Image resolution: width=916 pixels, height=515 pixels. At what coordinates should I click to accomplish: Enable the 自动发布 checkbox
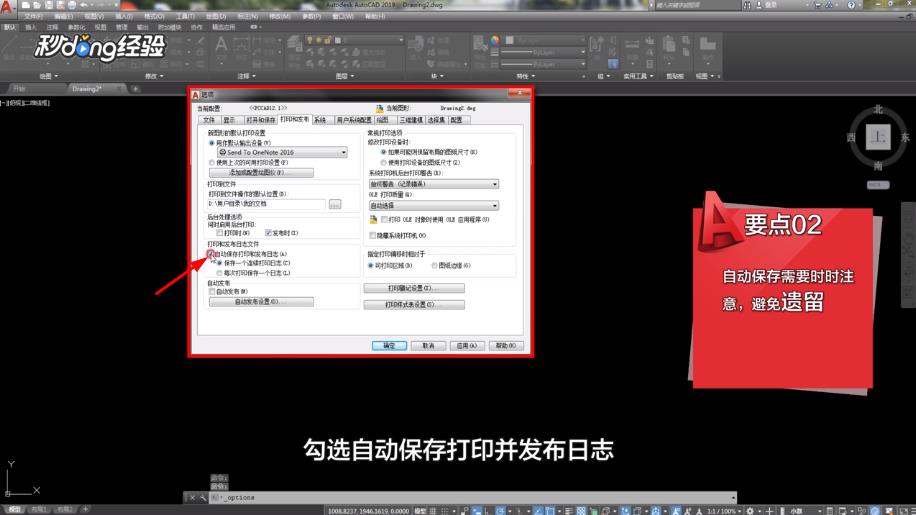212,291
